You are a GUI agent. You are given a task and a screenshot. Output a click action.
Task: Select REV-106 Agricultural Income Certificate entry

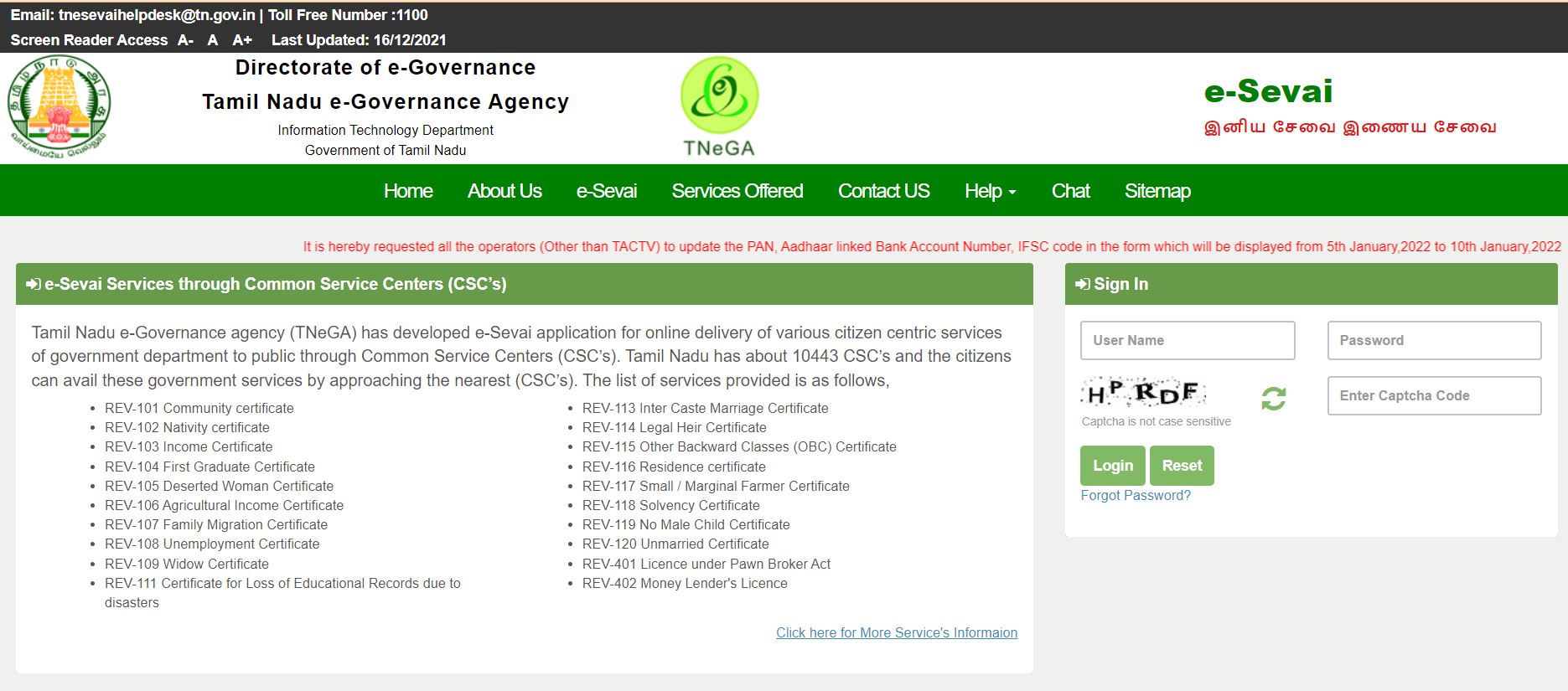(224, 505)
